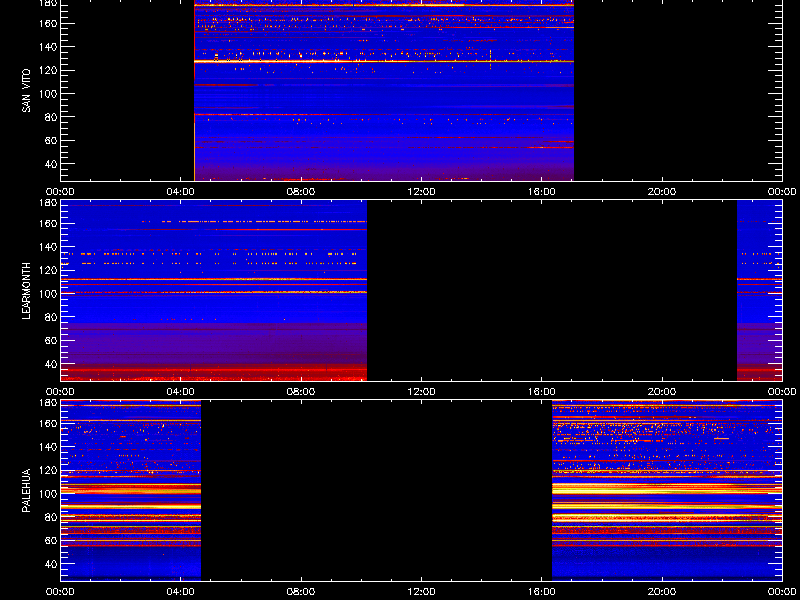
Task: Pick frequency label 40 on Palehua axis
Action: point(50,564)
